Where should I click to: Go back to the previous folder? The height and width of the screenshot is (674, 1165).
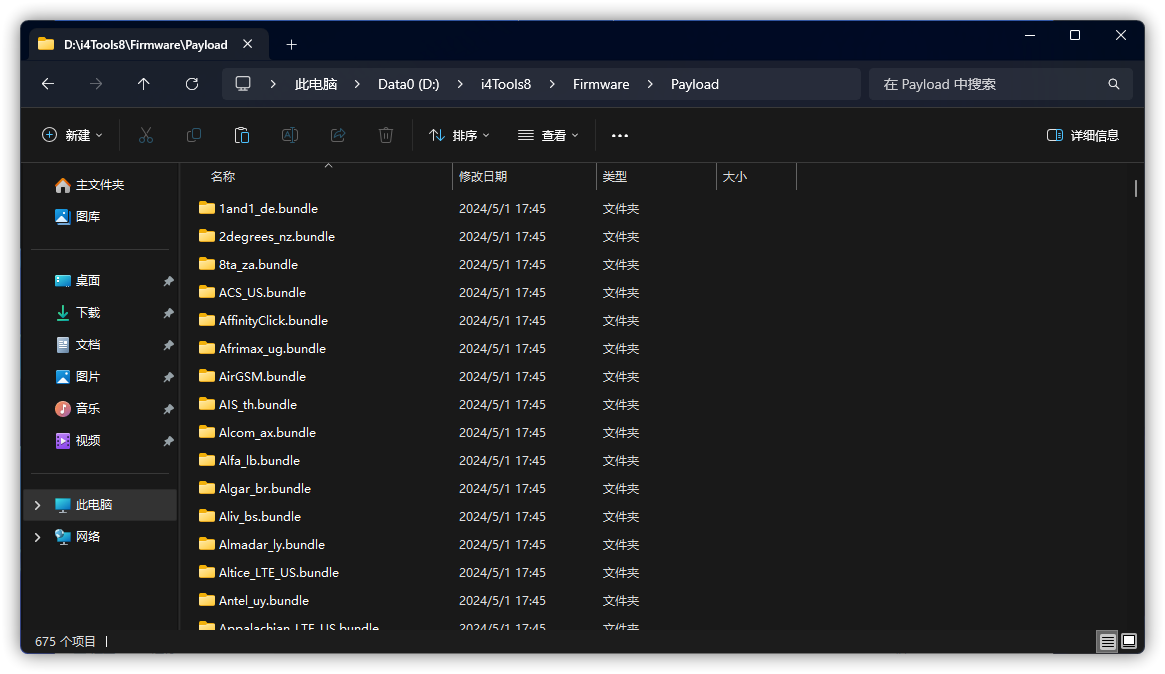tap(48, 84)
